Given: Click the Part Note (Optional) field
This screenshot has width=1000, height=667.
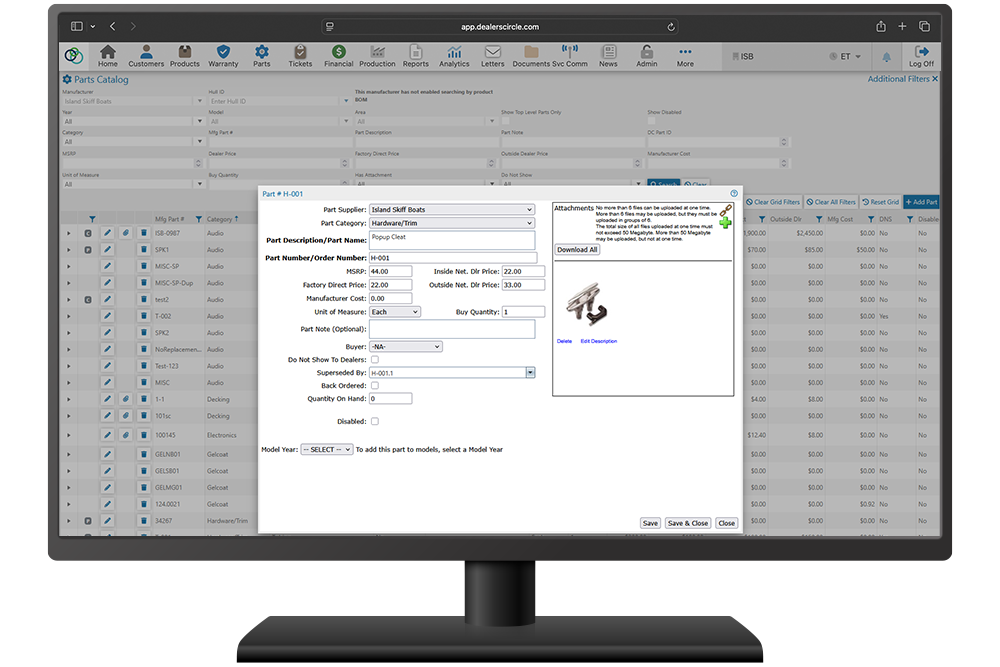Looking at the screenshot, I should click(x=452, y=329).
